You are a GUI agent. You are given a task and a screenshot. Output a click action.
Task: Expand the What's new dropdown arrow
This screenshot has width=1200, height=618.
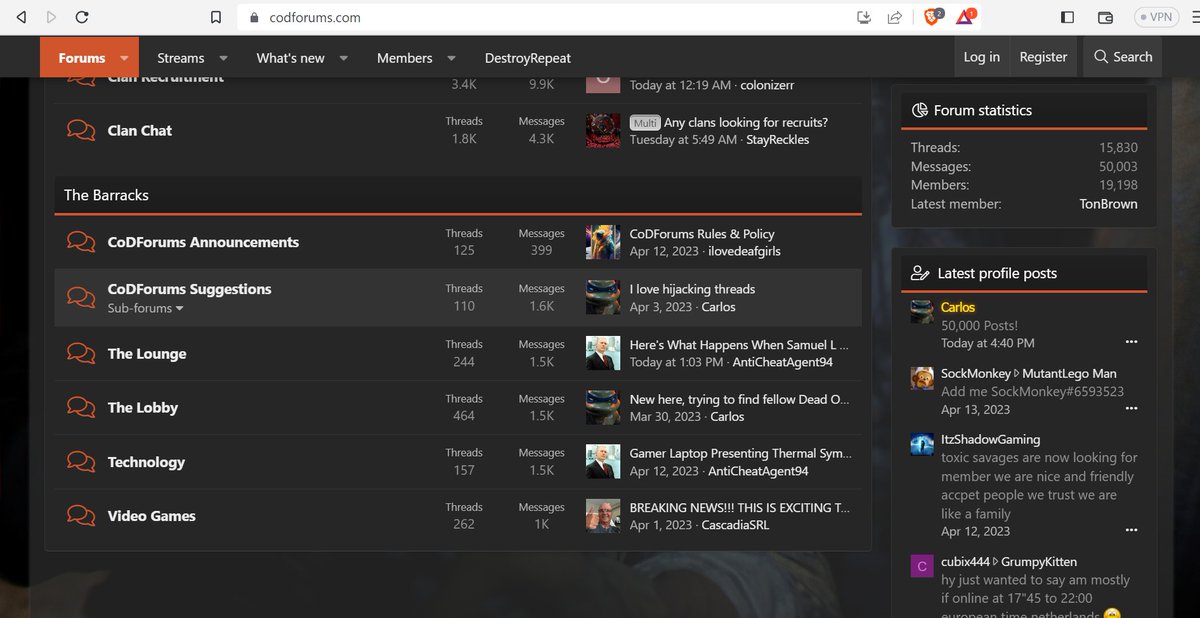(x=343, y=57)
